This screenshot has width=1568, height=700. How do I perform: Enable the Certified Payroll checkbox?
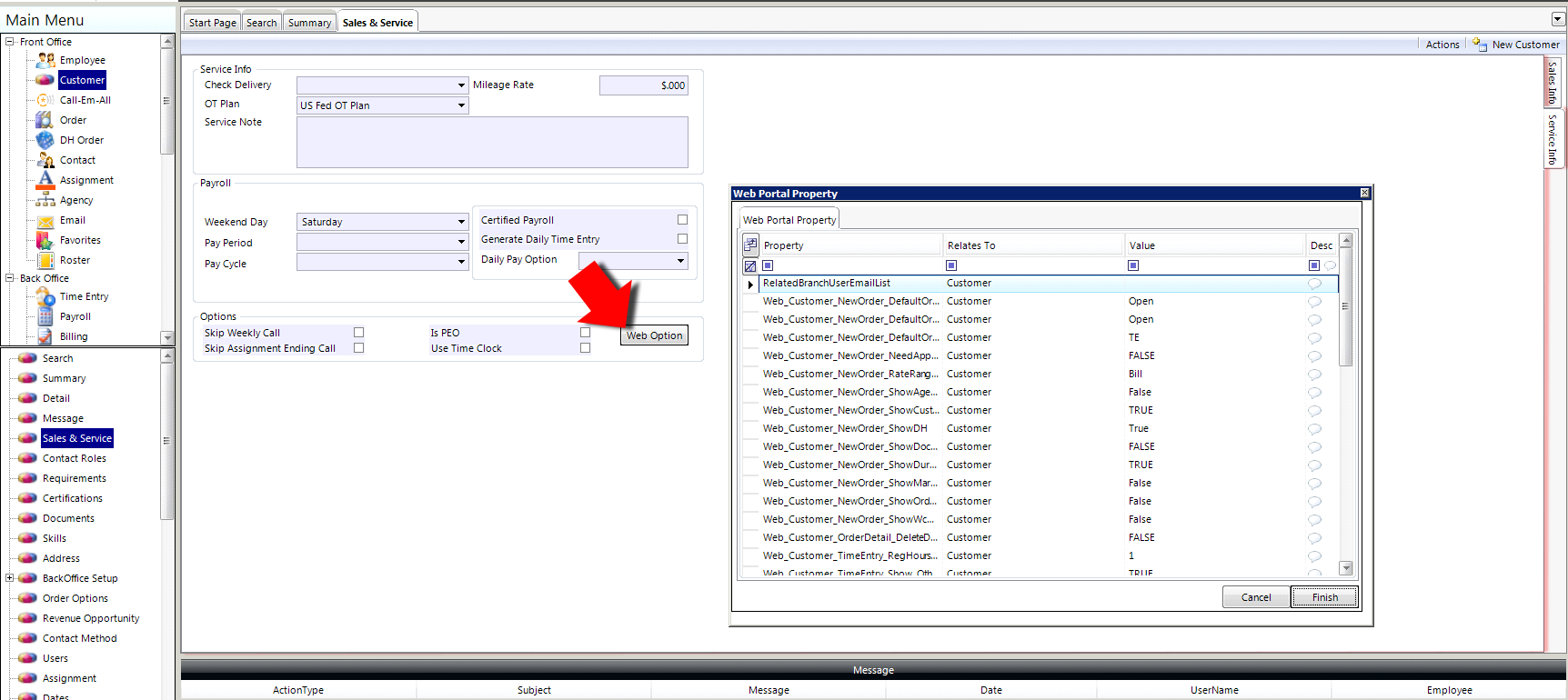pyautogui.click(x=682, y=220)
